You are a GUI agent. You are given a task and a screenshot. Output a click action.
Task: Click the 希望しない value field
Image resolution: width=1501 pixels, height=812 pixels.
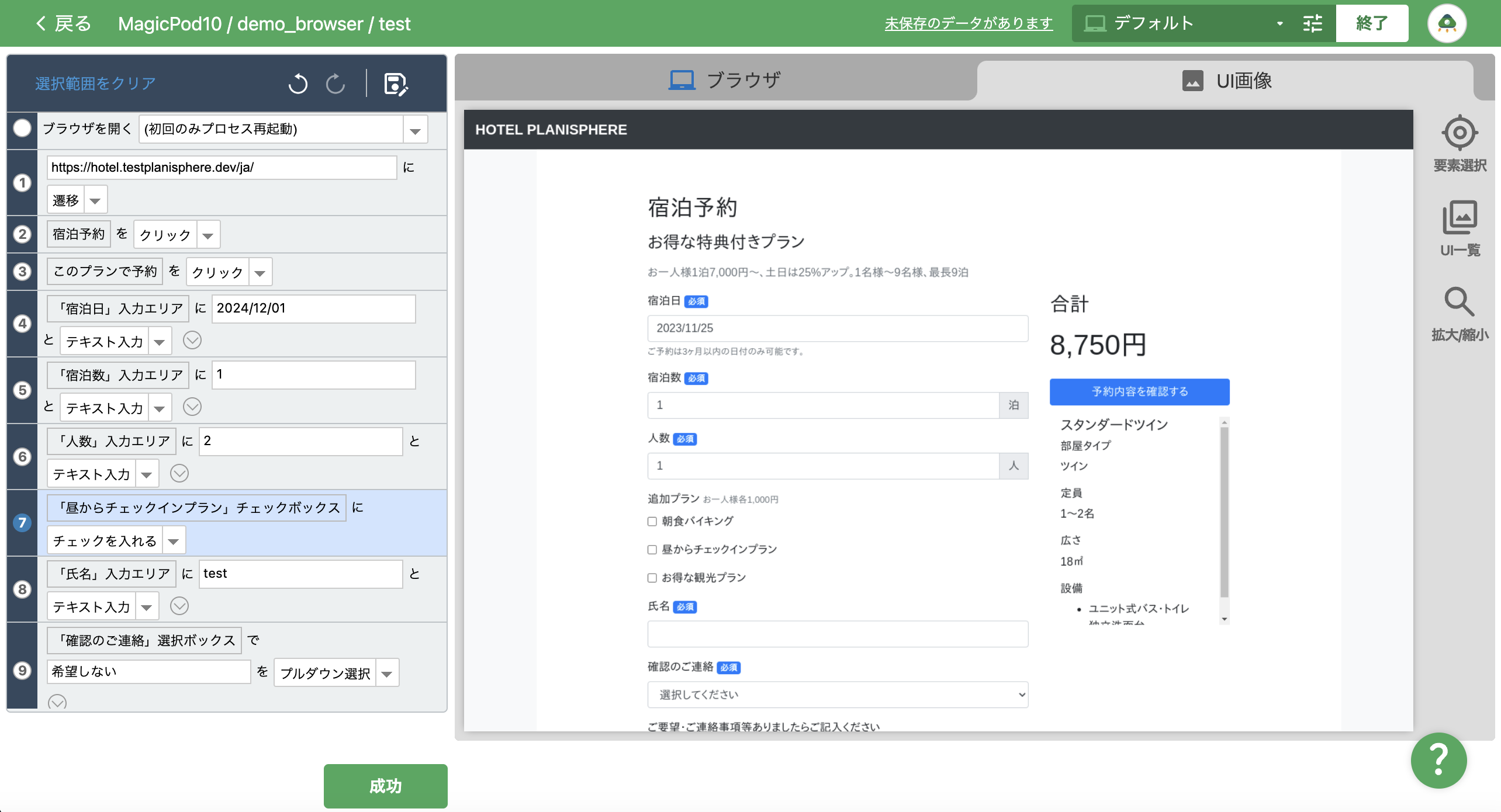(149, 672)
